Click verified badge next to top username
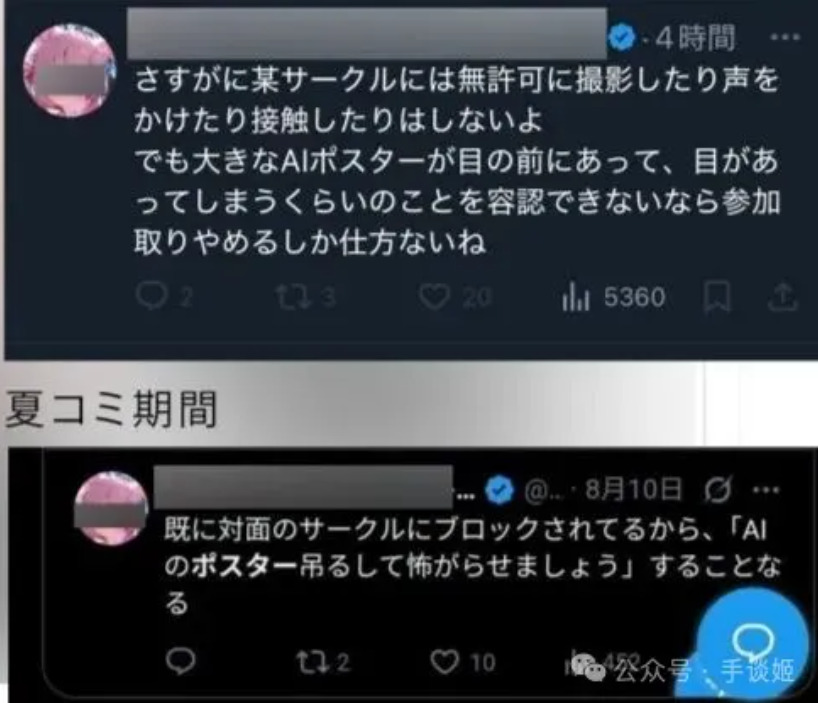This screenshot has height=703, width=818. (622, 38)
